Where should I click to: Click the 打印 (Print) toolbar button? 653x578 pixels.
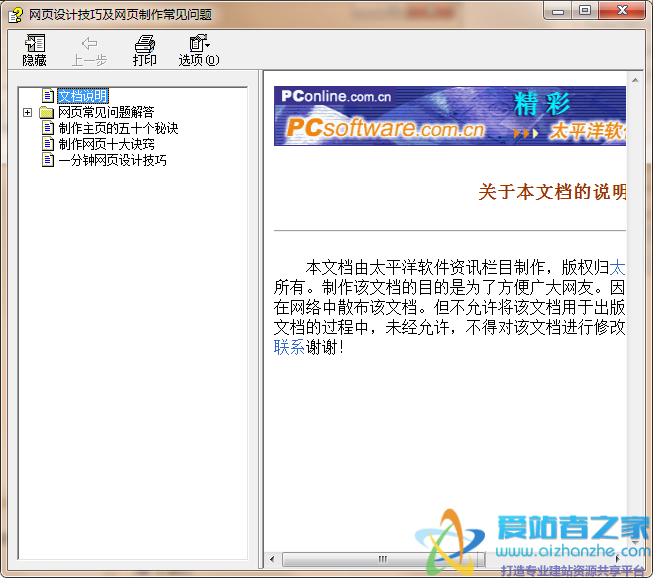click(x=145, y=50)
